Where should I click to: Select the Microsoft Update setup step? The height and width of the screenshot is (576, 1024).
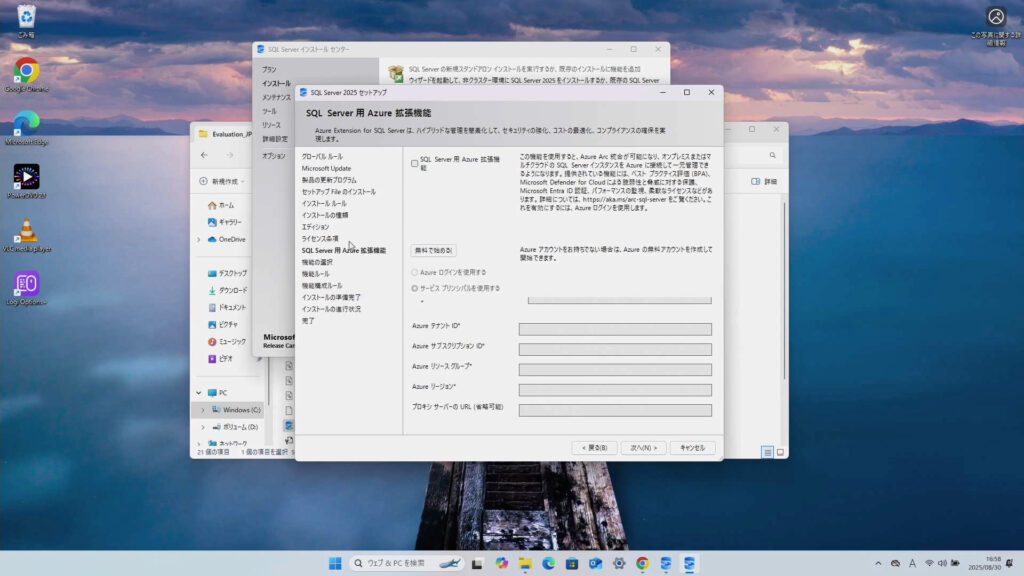[326, 168]
